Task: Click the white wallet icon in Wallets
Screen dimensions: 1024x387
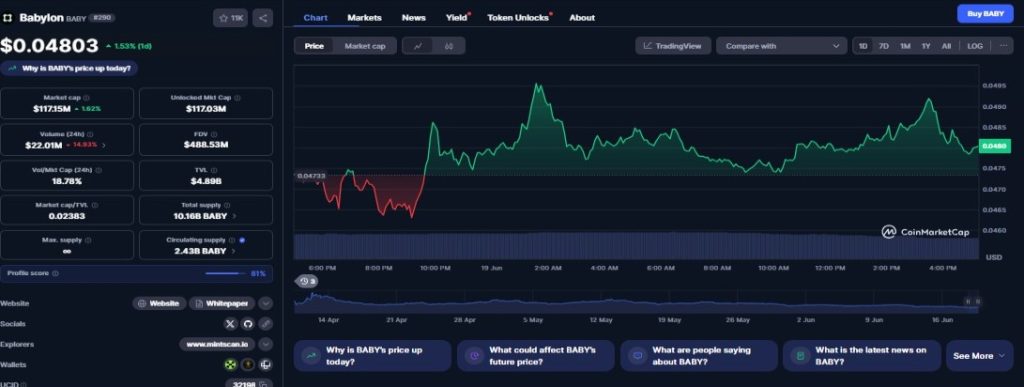Action: click(265, 365)
